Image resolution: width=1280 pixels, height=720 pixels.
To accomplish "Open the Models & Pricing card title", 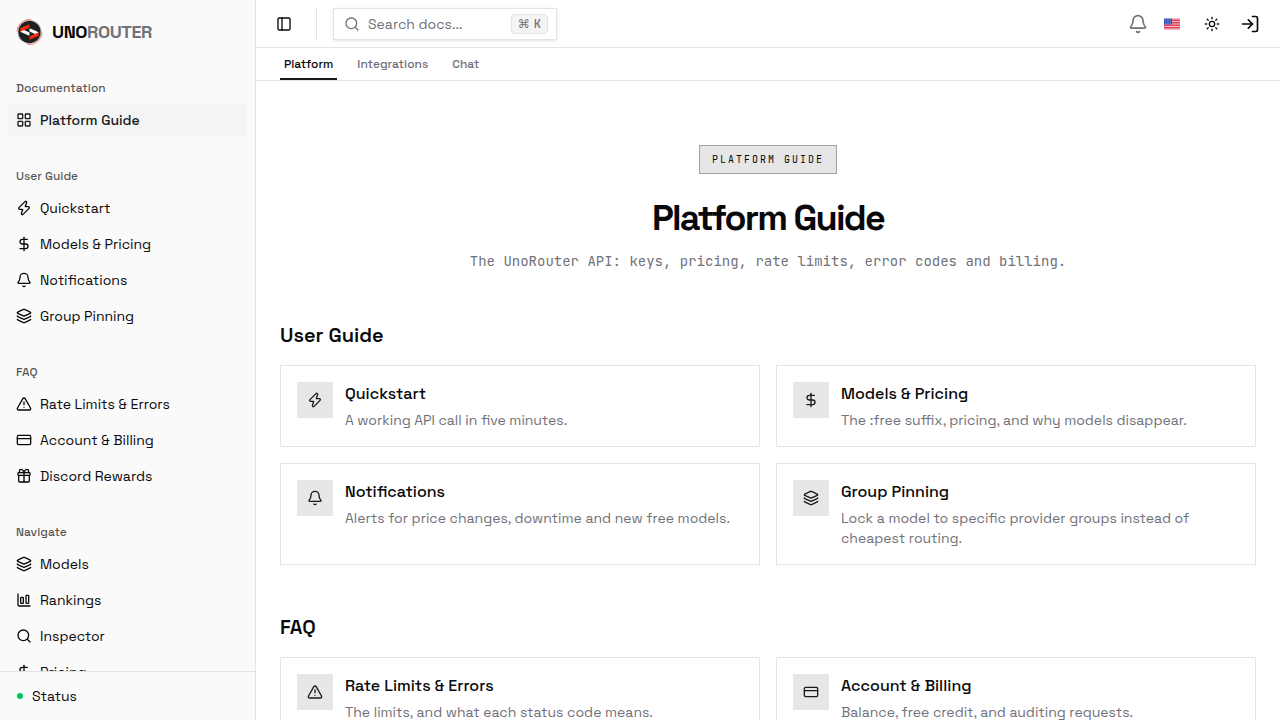I will click(904, 394).
